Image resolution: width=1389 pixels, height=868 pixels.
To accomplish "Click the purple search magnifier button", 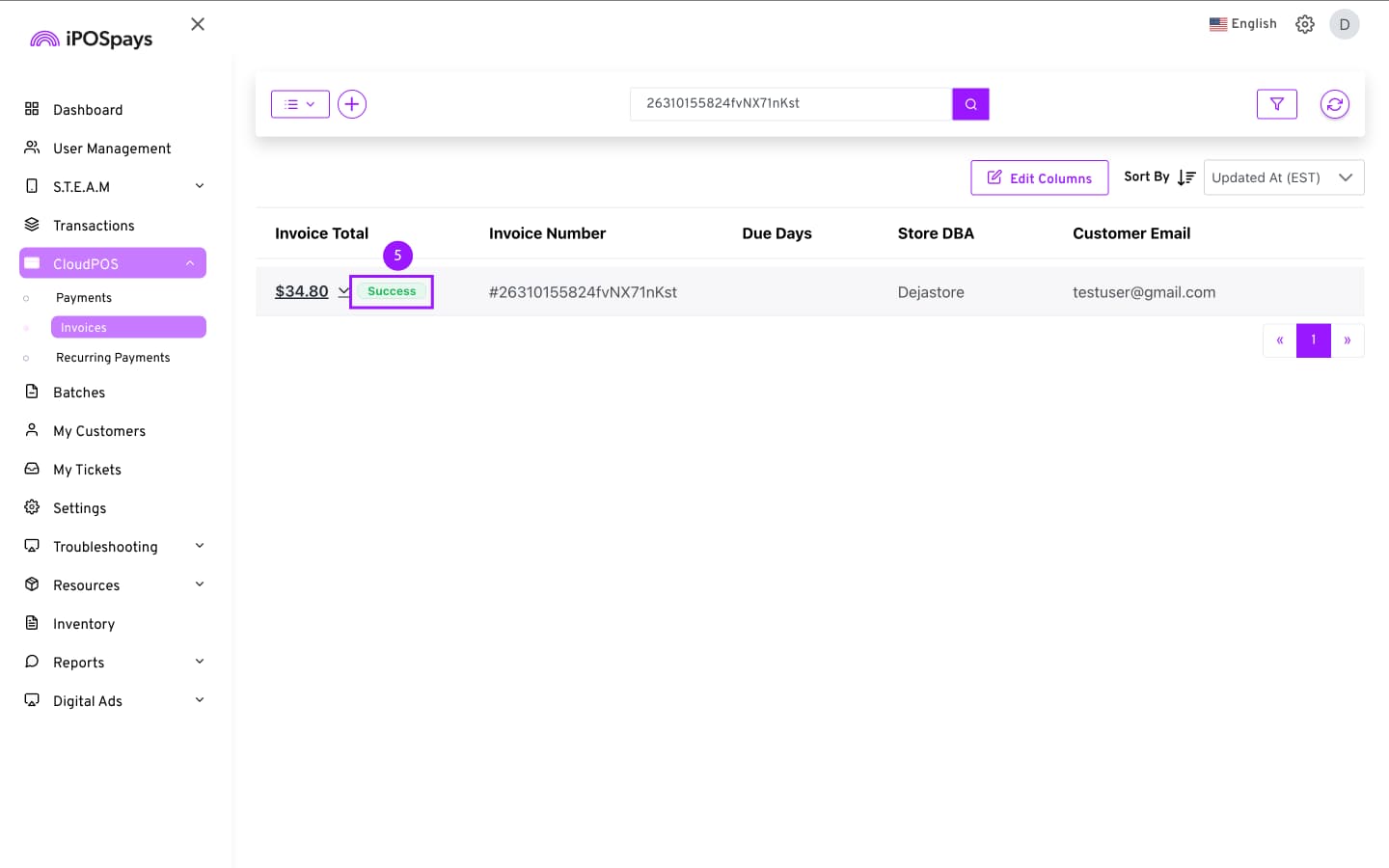I will [970, 104].
